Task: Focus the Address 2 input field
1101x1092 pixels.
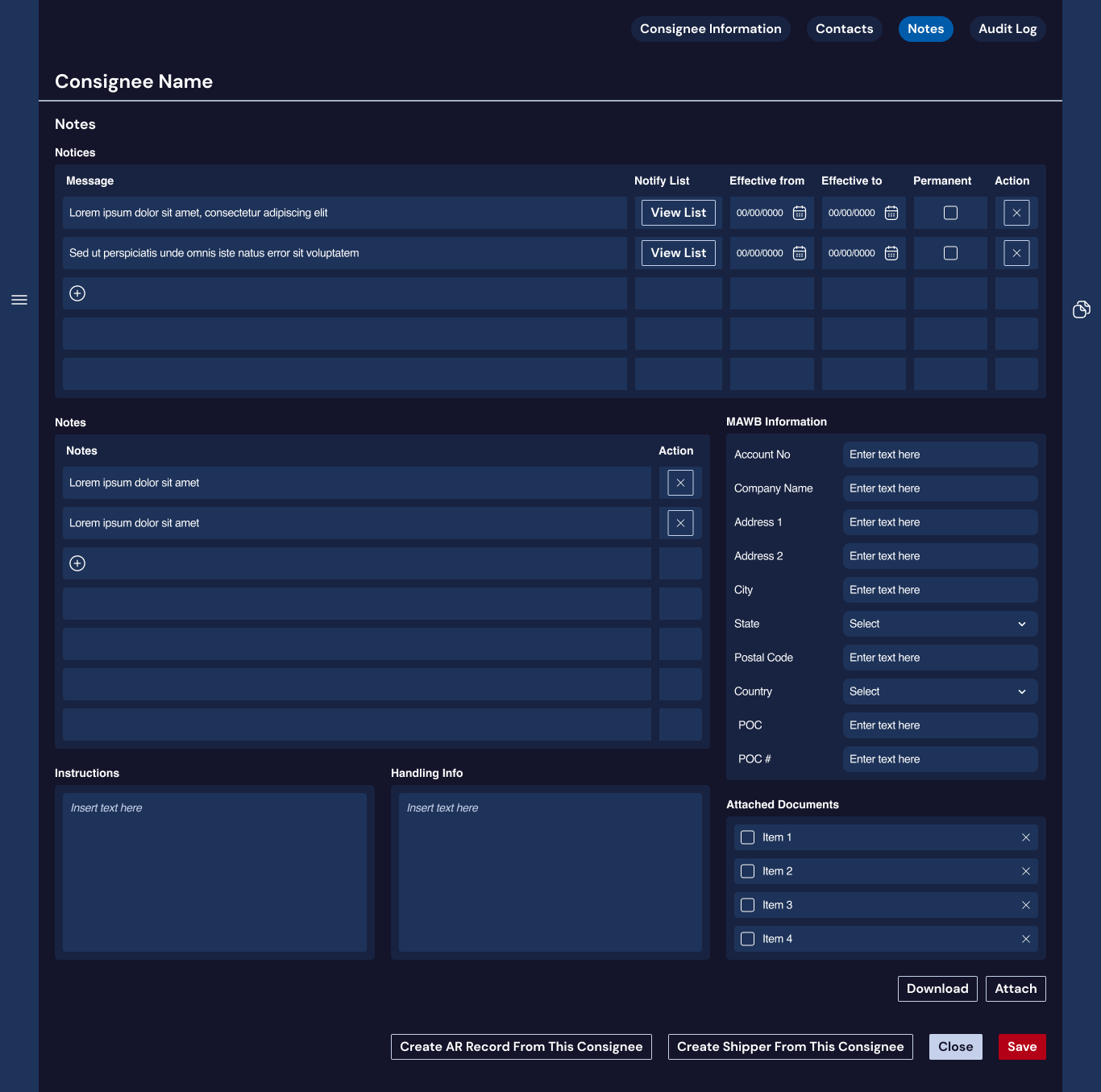Action: (941, 556)
